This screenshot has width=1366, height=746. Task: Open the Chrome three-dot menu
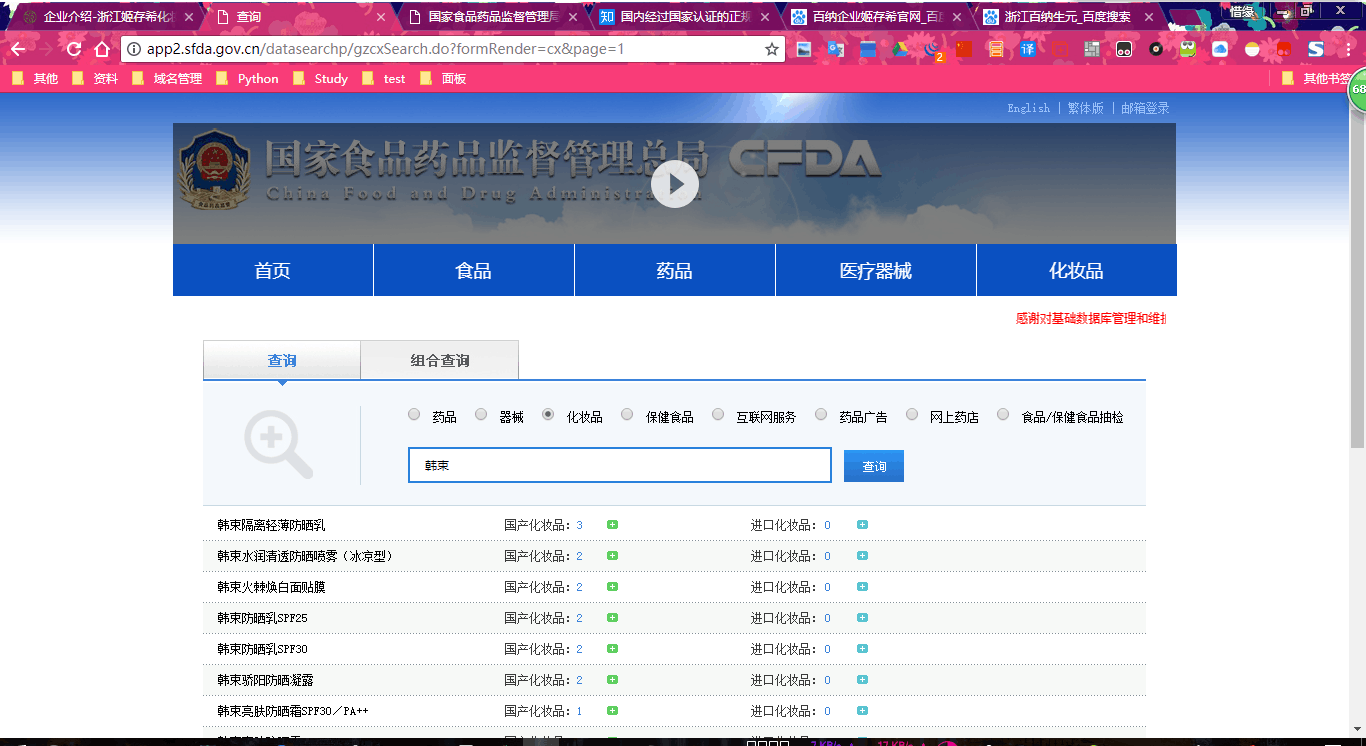tap(1347, 49)
